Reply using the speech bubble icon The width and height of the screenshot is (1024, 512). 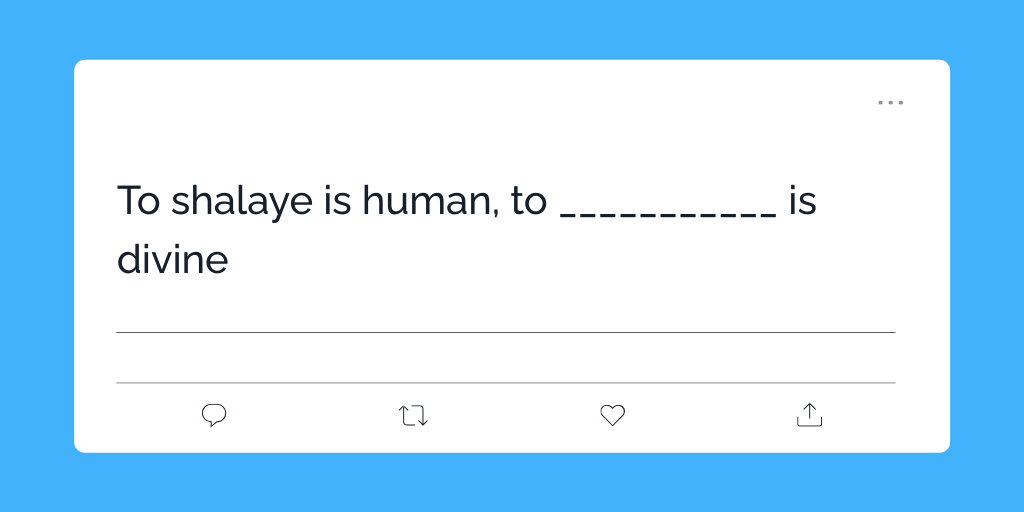pos(214,415)
